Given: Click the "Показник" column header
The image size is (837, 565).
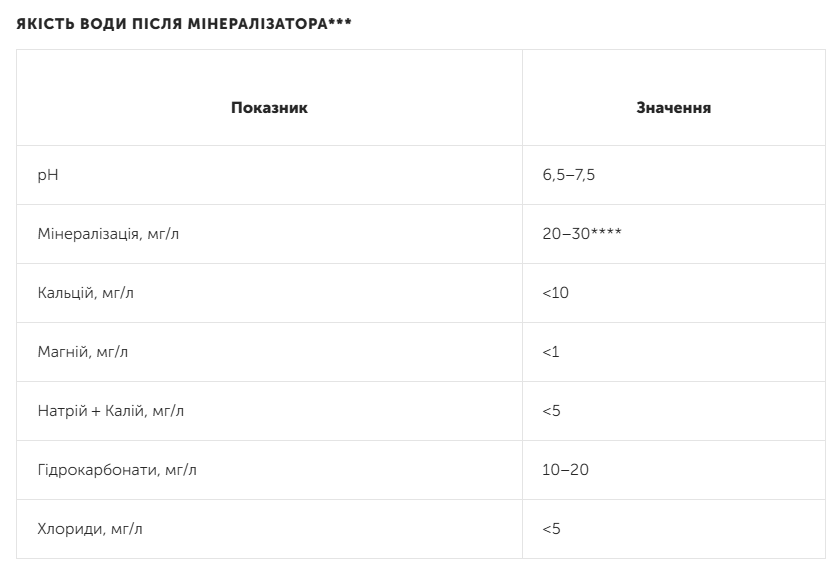Looking at the screenshot, I should (x=269, y=108).
